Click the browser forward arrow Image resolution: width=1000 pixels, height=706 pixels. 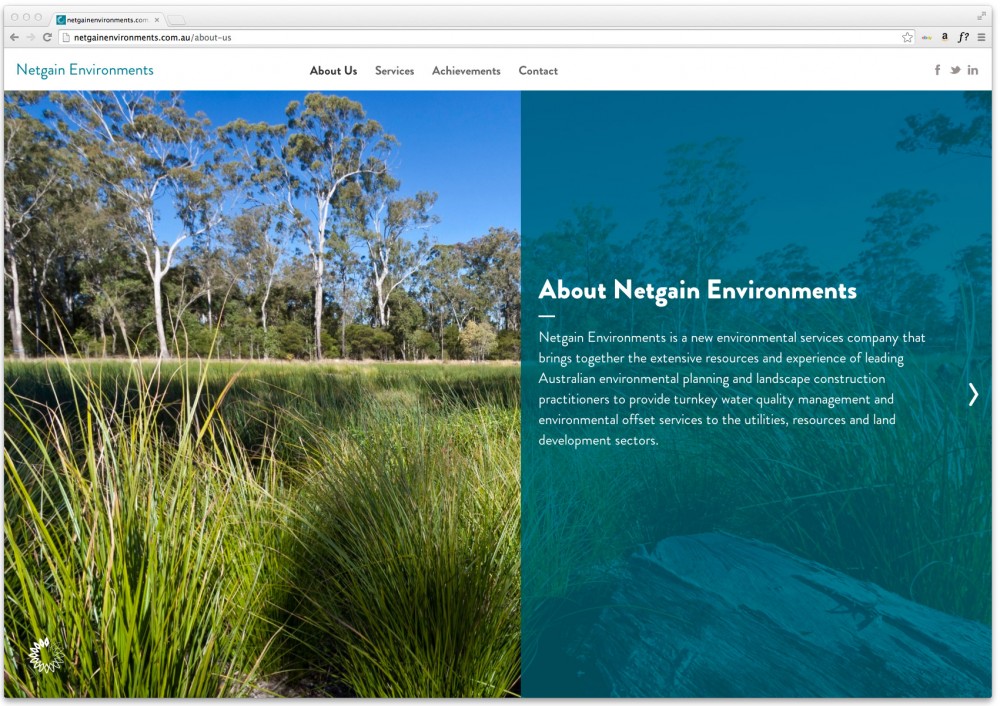pos(30,38)
